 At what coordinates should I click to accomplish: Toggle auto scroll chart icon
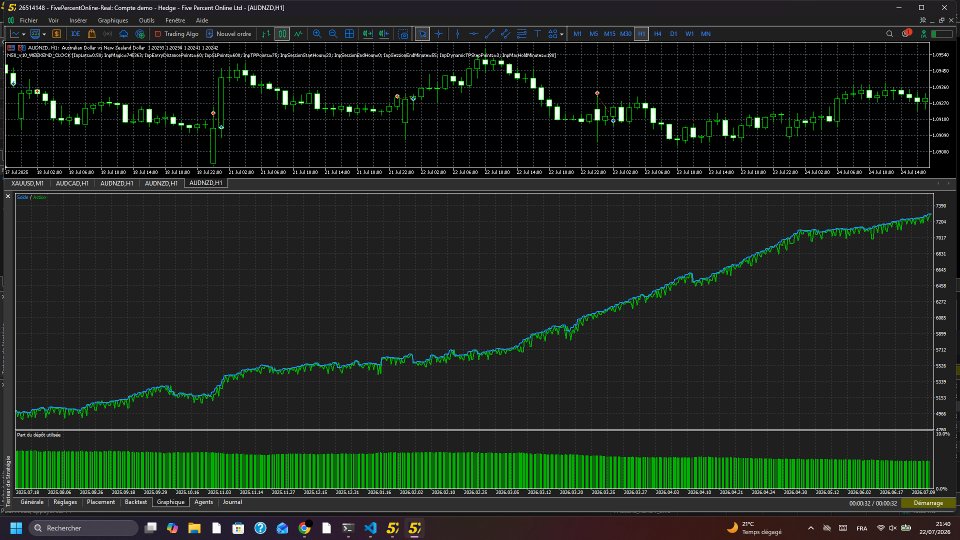pos(367,34)
